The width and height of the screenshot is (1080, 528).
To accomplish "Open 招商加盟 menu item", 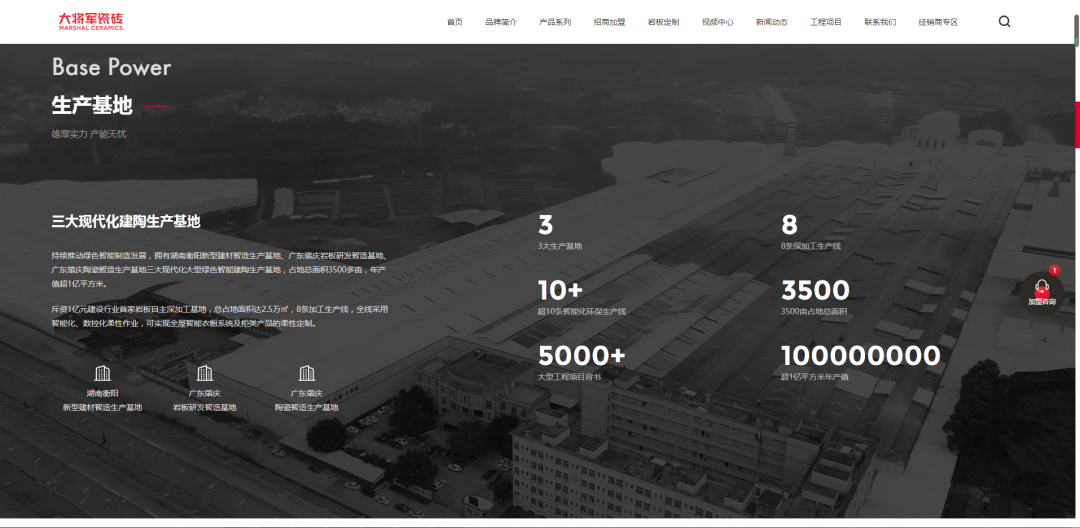I will click(609, 22).
